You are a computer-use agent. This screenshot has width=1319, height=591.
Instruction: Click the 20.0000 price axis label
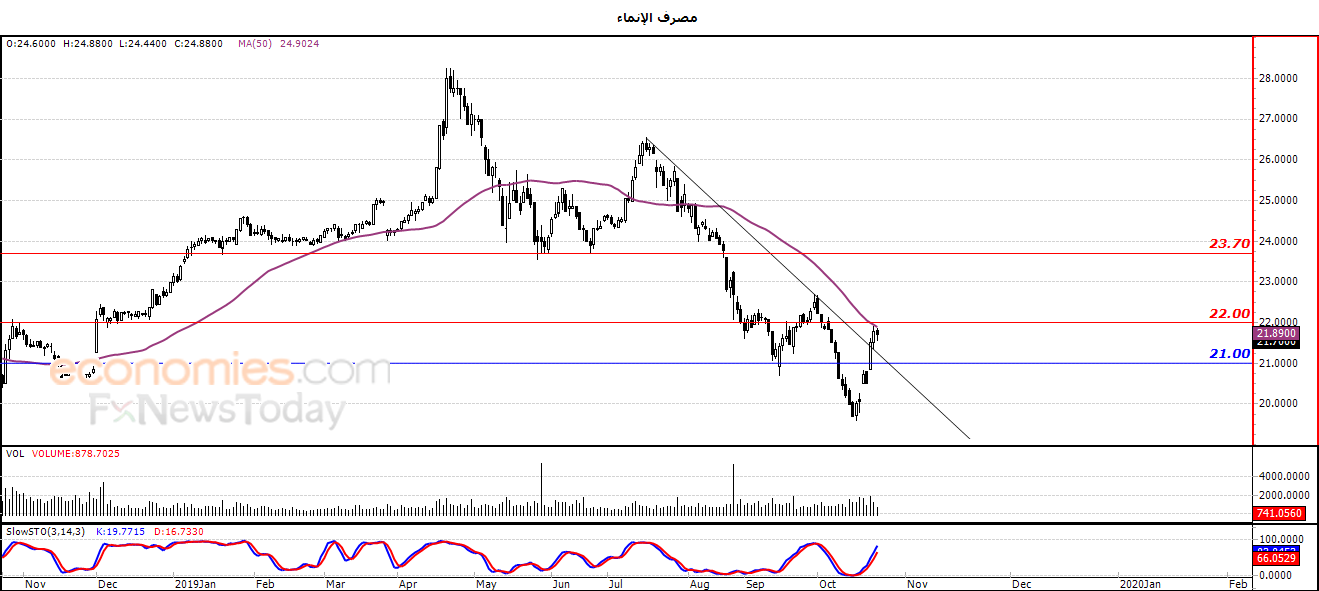[x=1279, y=404]
